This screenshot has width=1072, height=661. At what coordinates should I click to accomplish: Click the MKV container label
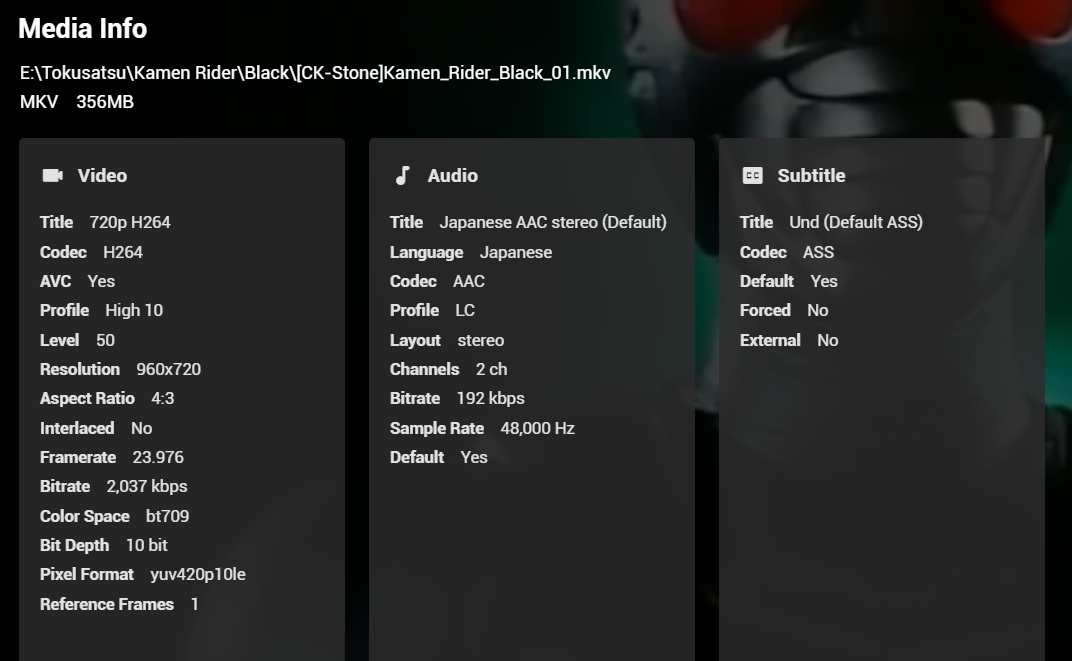pyautogui.click(x=39, y=102)
